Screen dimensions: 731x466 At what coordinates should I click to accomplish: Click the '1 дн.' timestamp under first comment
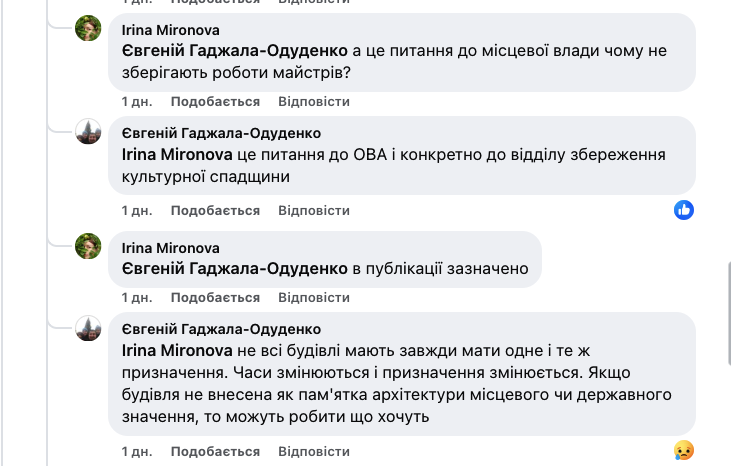136,102
